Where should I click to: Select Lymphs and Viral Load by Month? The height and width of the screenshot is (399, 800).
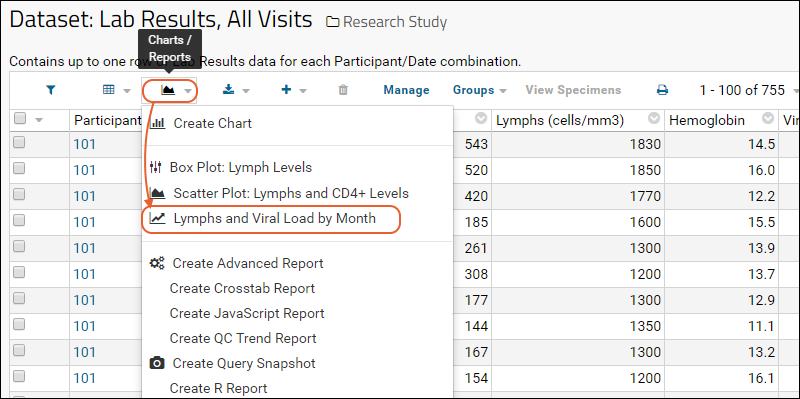tap(274, 218)
